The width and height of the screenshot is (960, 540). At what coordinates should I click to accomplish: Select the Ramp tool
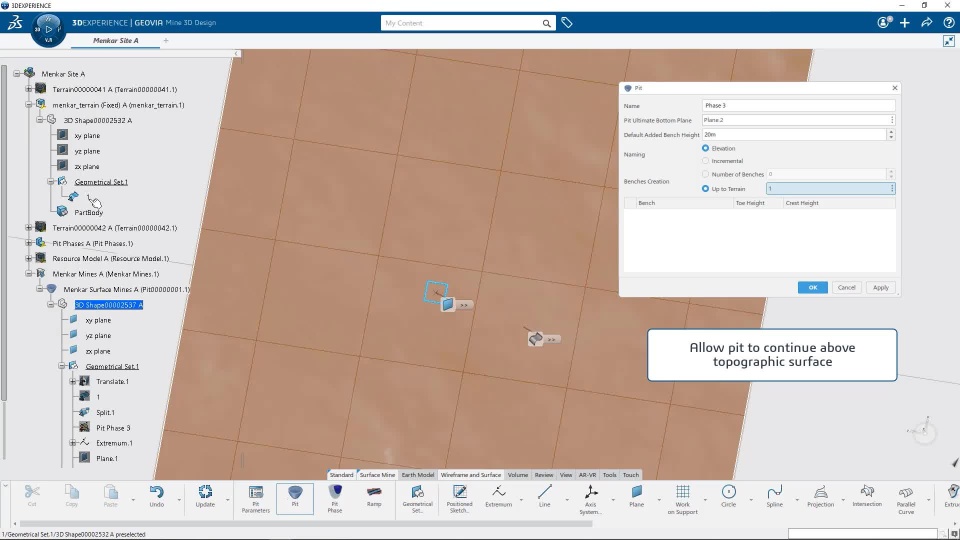pyautogui.click(x=374, y=495)
